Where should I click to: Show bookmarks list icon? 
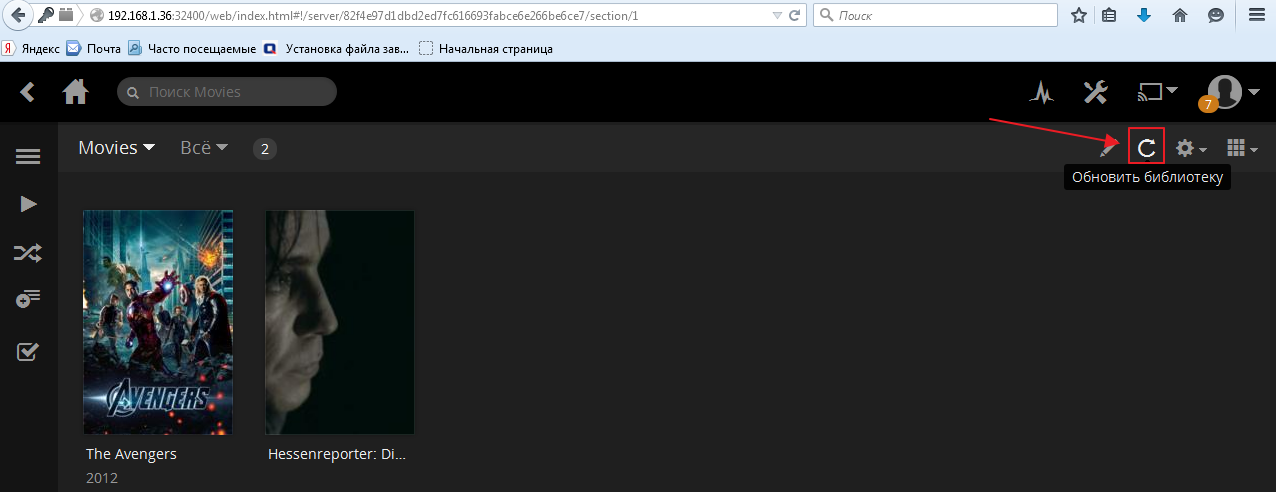pos(1110,16)
